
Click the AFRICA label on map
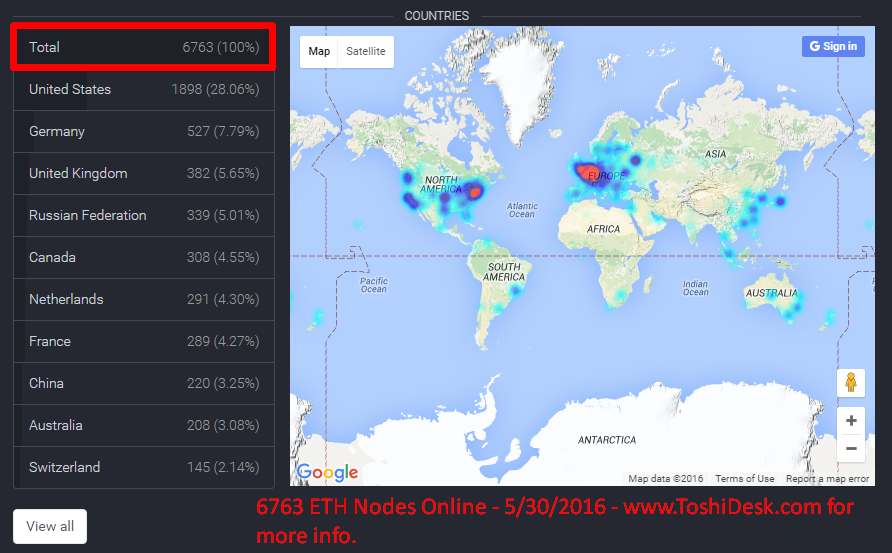[604, 229]
